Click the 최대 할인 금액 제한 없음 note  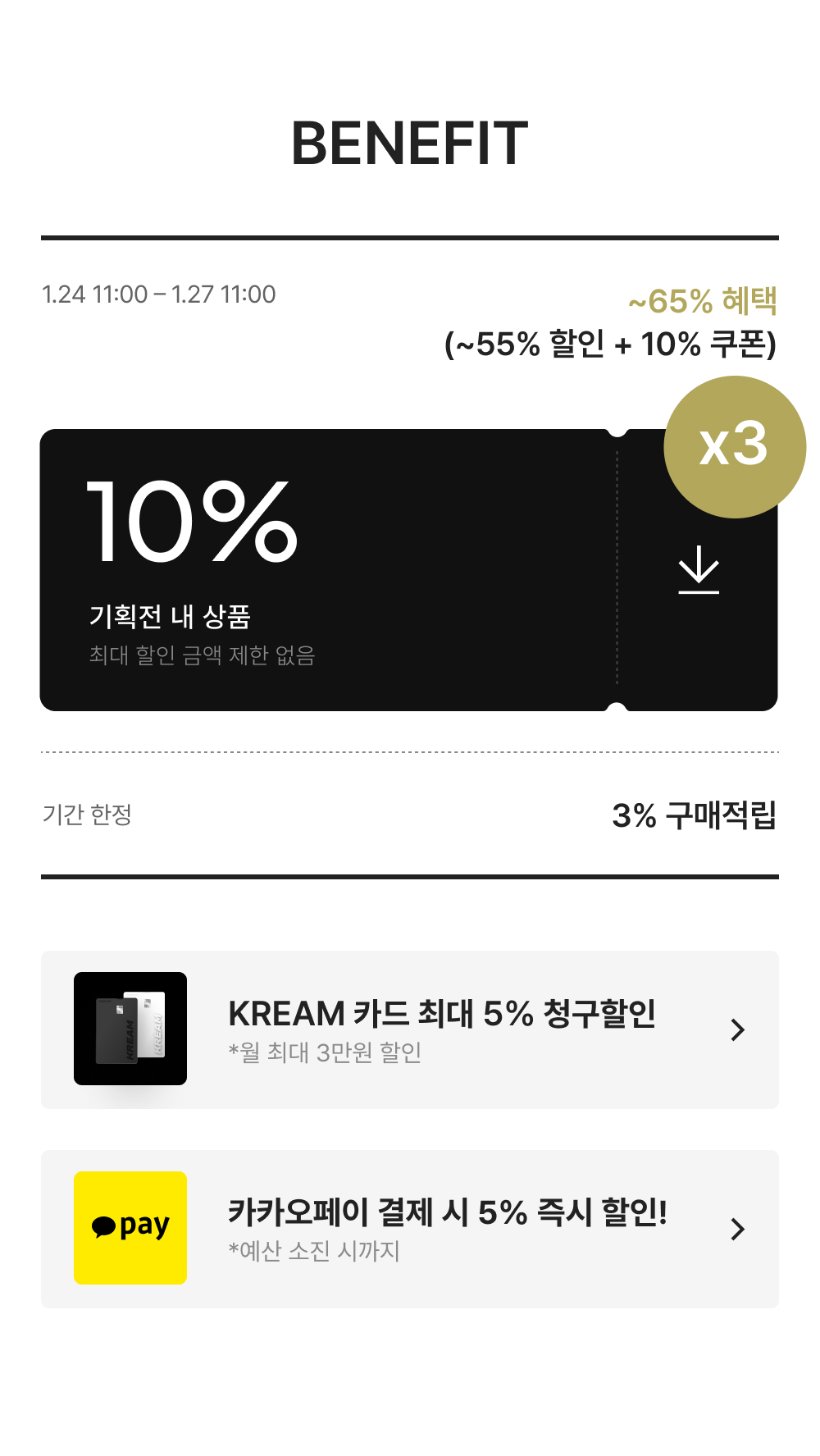coord(202,655)
